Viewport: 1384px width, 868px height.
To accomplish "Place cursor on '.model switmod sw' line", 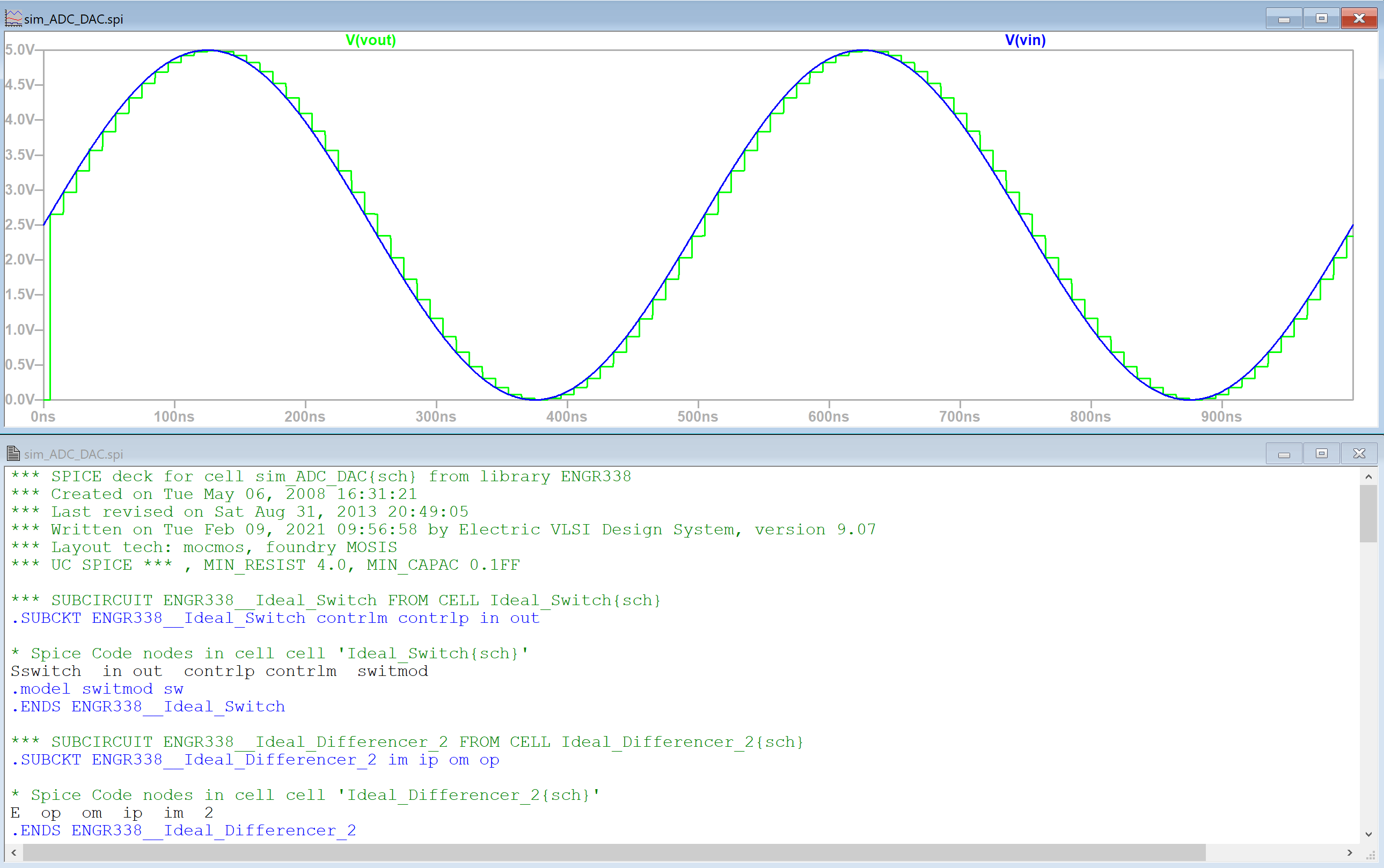I will [98, 689].
